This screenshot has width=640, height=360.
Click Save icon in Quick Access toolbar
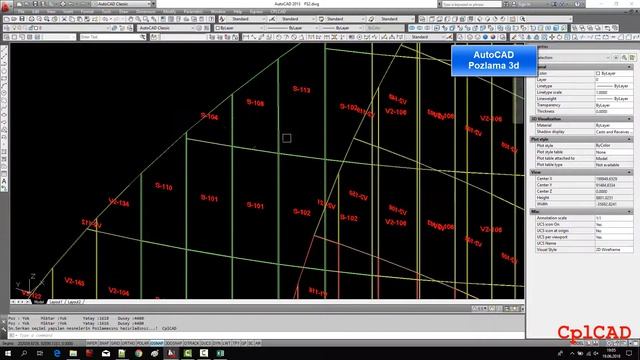(x=36, y=4)
